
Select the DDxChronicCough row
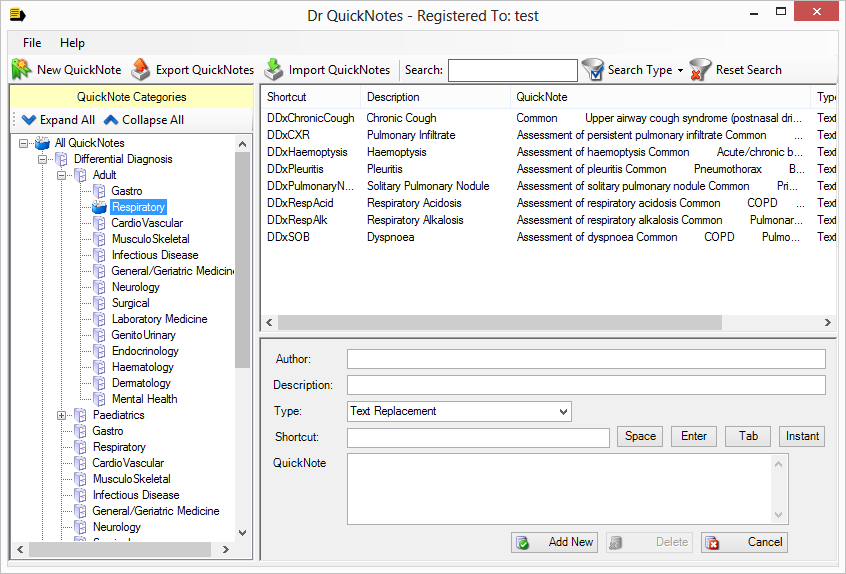[x=549, y=118]
